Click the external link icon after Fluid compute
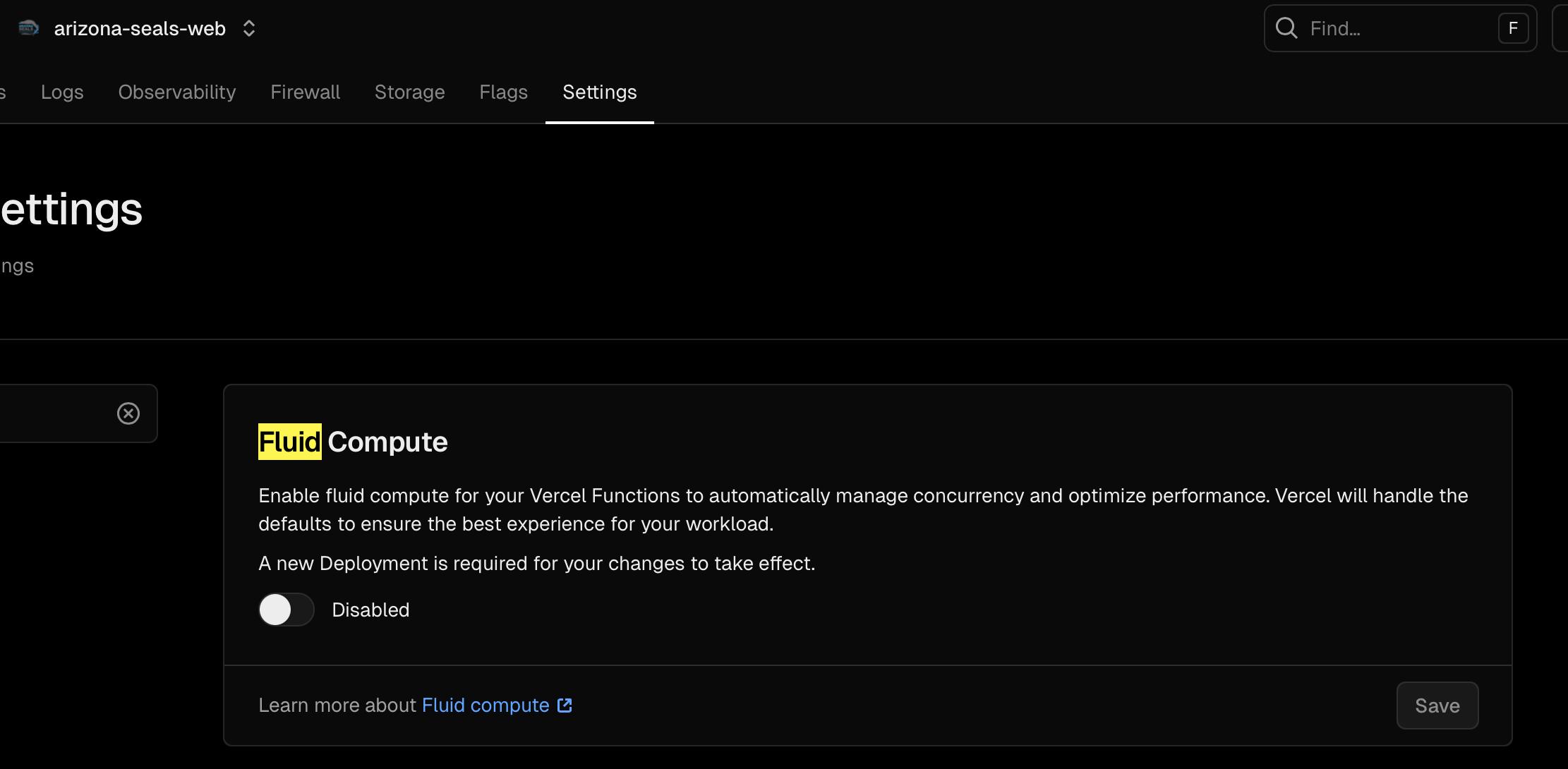 565,706
